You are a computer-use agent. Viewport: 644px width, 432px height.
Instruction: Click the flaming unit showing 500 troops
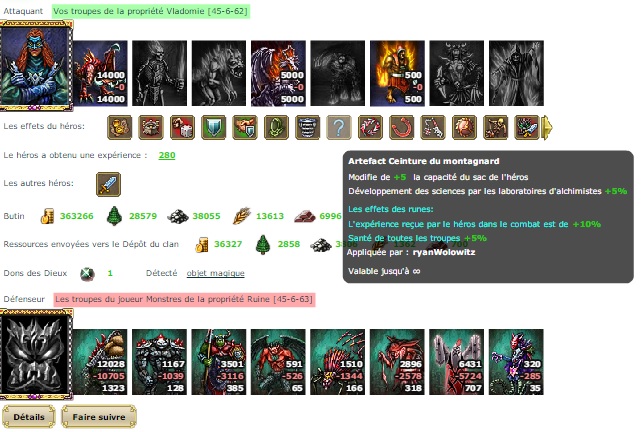coord(397,73)
